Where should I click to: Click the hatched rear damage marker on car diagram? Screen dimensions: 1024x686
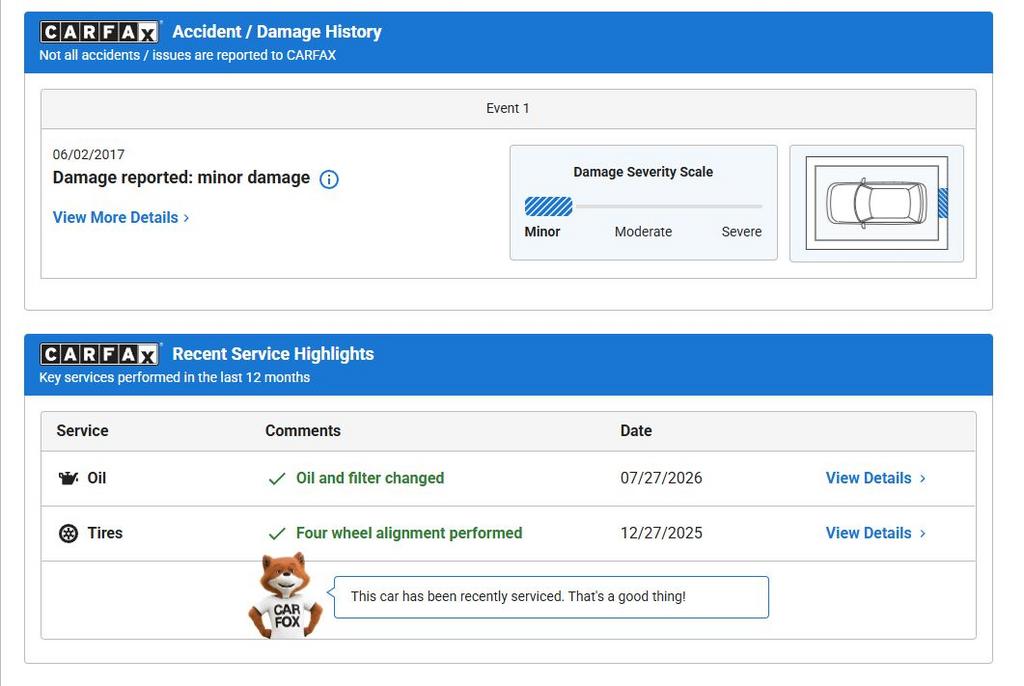pyautogui.click(x=943, y=203)
